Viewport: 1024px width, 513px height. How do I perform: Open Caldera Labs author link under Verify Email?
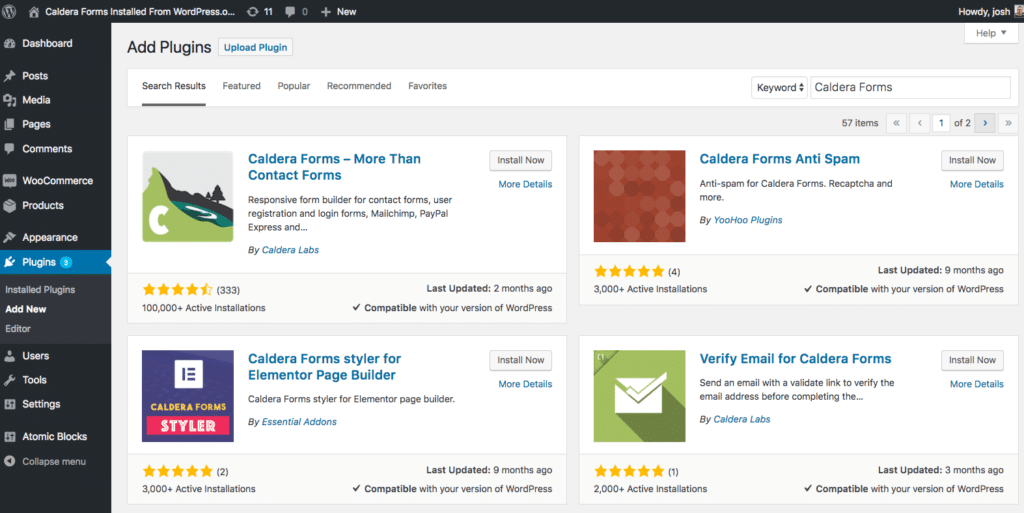click(742, 420)
